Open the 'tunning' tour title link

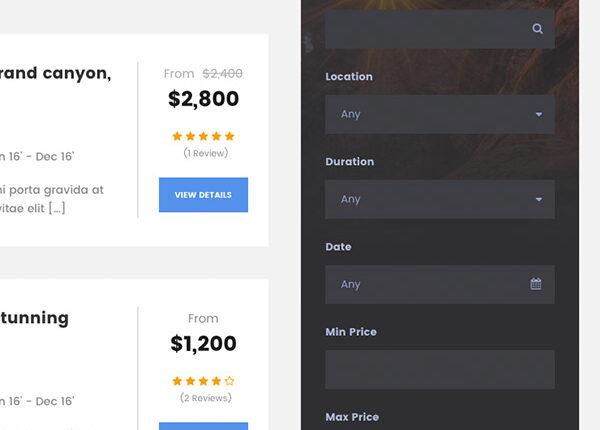[34, 318]
